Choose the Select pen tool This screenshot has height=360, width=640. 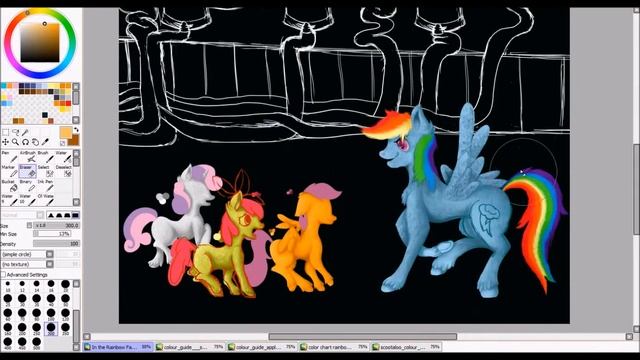(46, 171)
